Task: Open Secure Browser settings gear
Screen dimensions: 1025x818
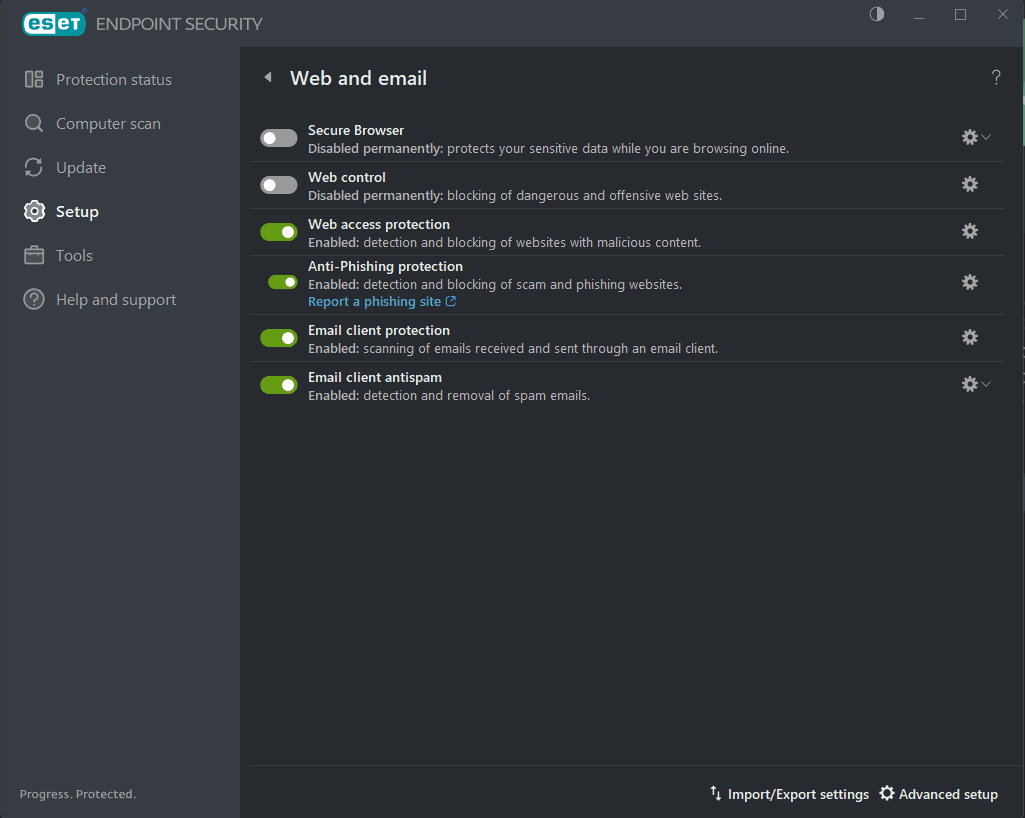Action: tap(969, 137)
